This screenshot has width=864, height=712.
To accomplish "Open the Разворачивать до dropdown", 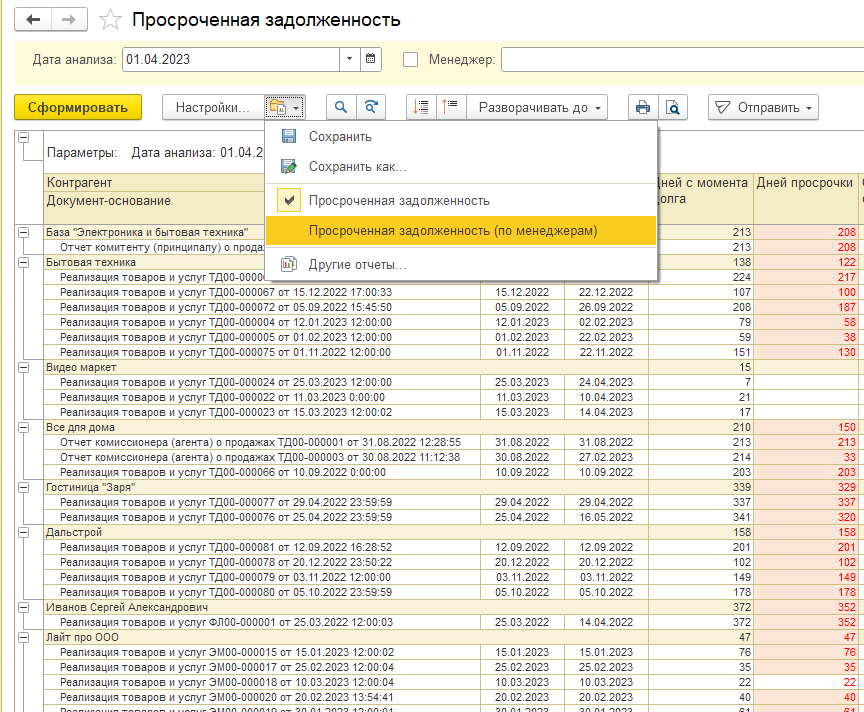I will pos(537,107).
